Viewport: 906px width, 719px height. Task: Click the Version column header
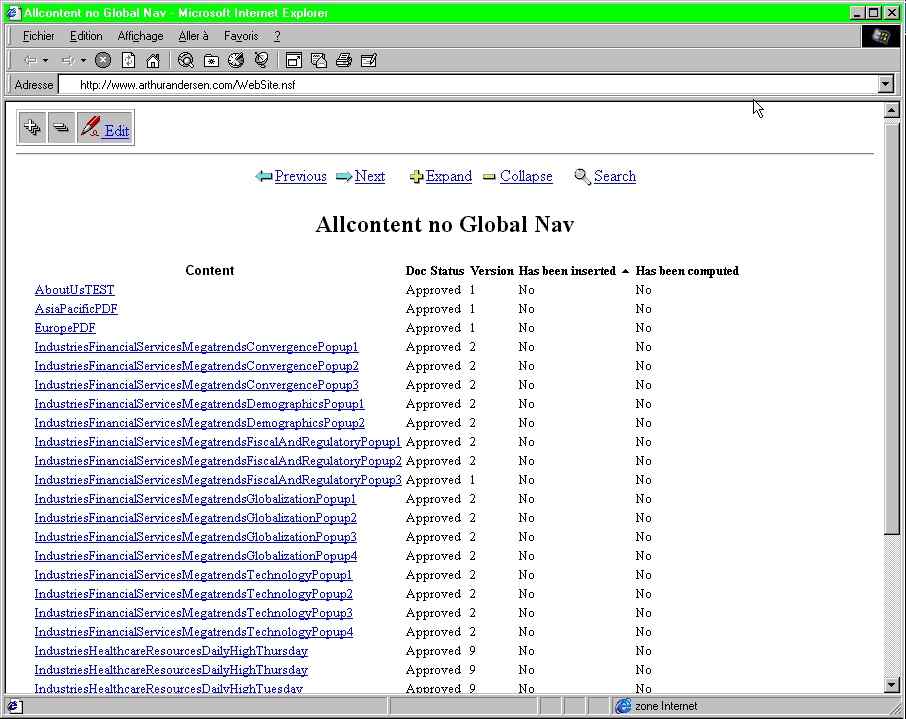492,270
